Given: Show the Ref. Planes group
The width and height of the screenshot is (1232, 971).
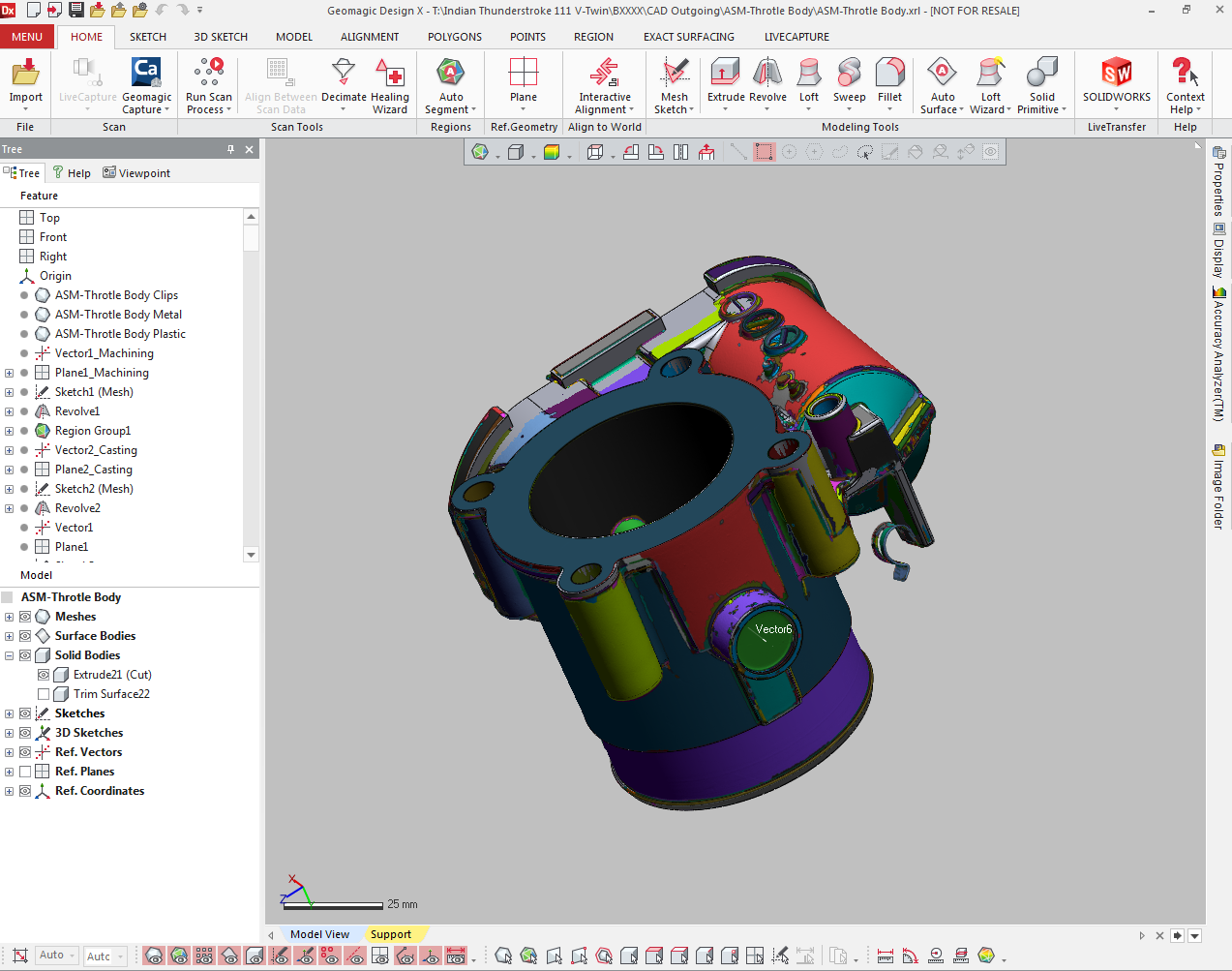Looking at the screenshot, I should (25, 772).
